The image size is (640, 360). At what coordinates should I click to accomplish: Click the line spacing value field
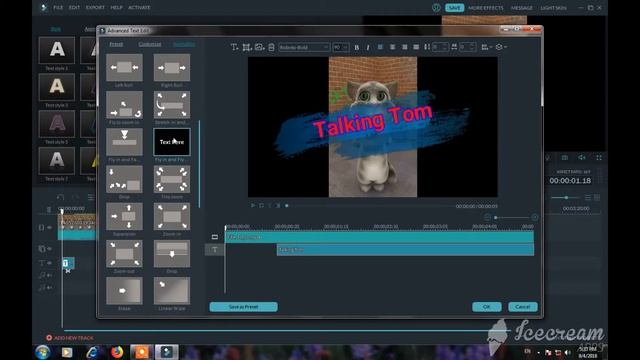tap(440, 47)
